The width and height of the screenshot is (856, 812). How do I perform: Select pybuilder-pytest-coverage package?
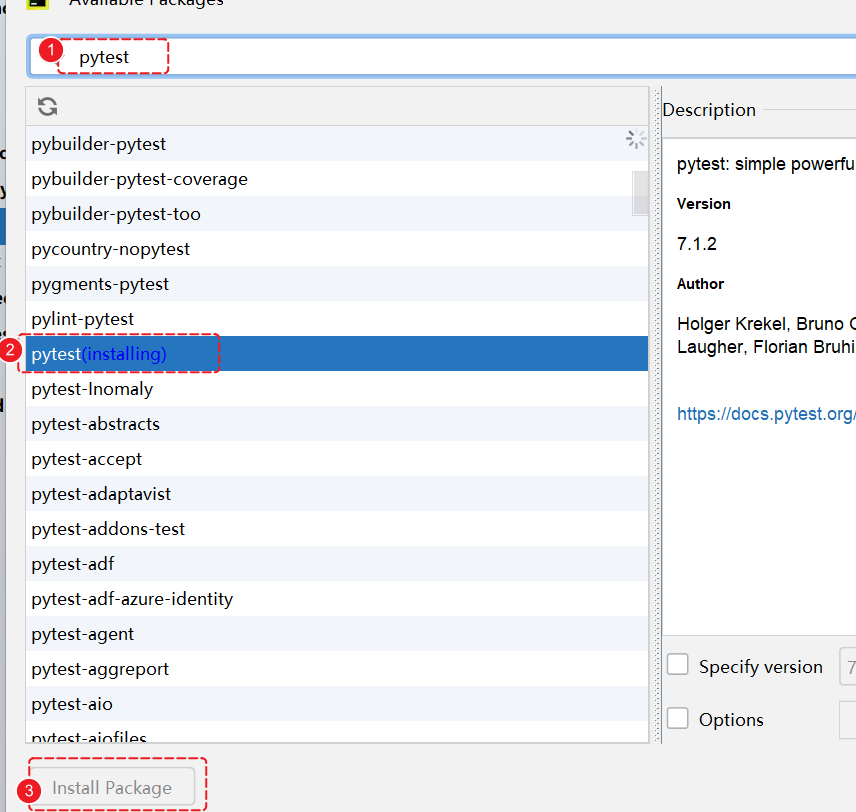(x=336, y=179)
